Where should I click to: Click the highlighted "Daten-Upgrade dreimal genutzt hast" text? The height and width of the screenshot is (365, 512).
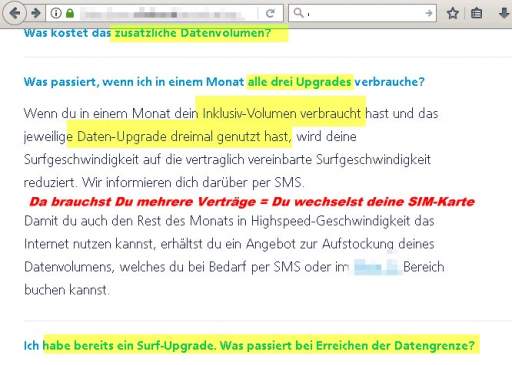coord(184,137)
